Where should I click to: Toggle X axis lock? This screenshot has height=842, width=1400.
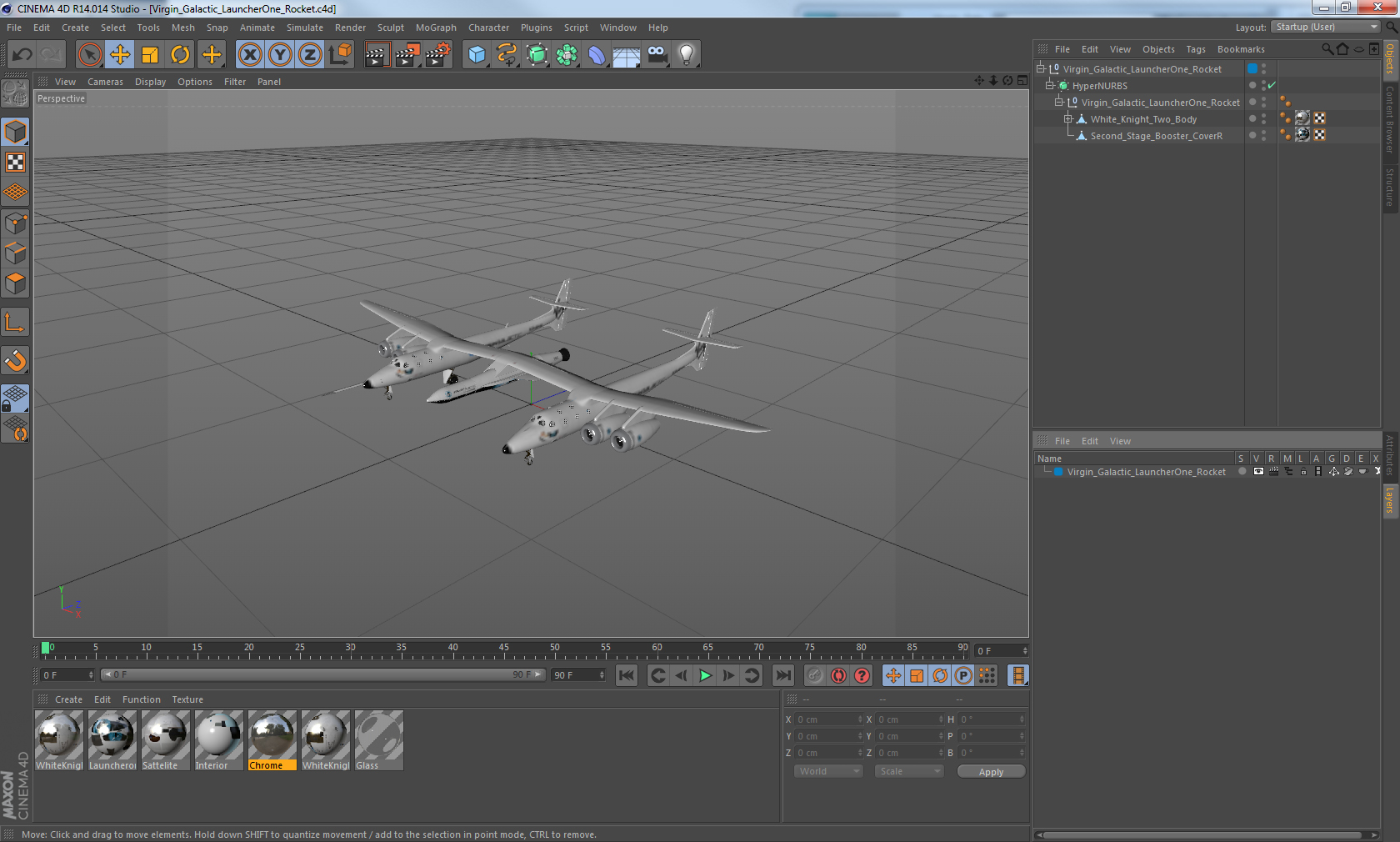(250, 55)
